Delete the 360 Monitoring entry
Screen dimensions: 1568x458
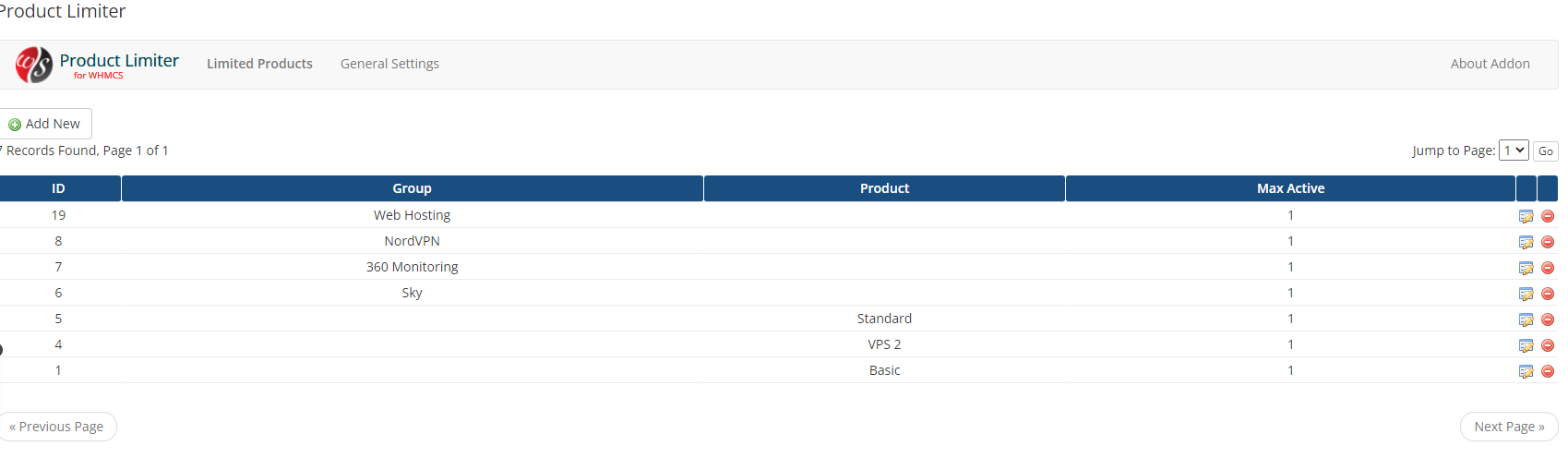point(1548,268)
